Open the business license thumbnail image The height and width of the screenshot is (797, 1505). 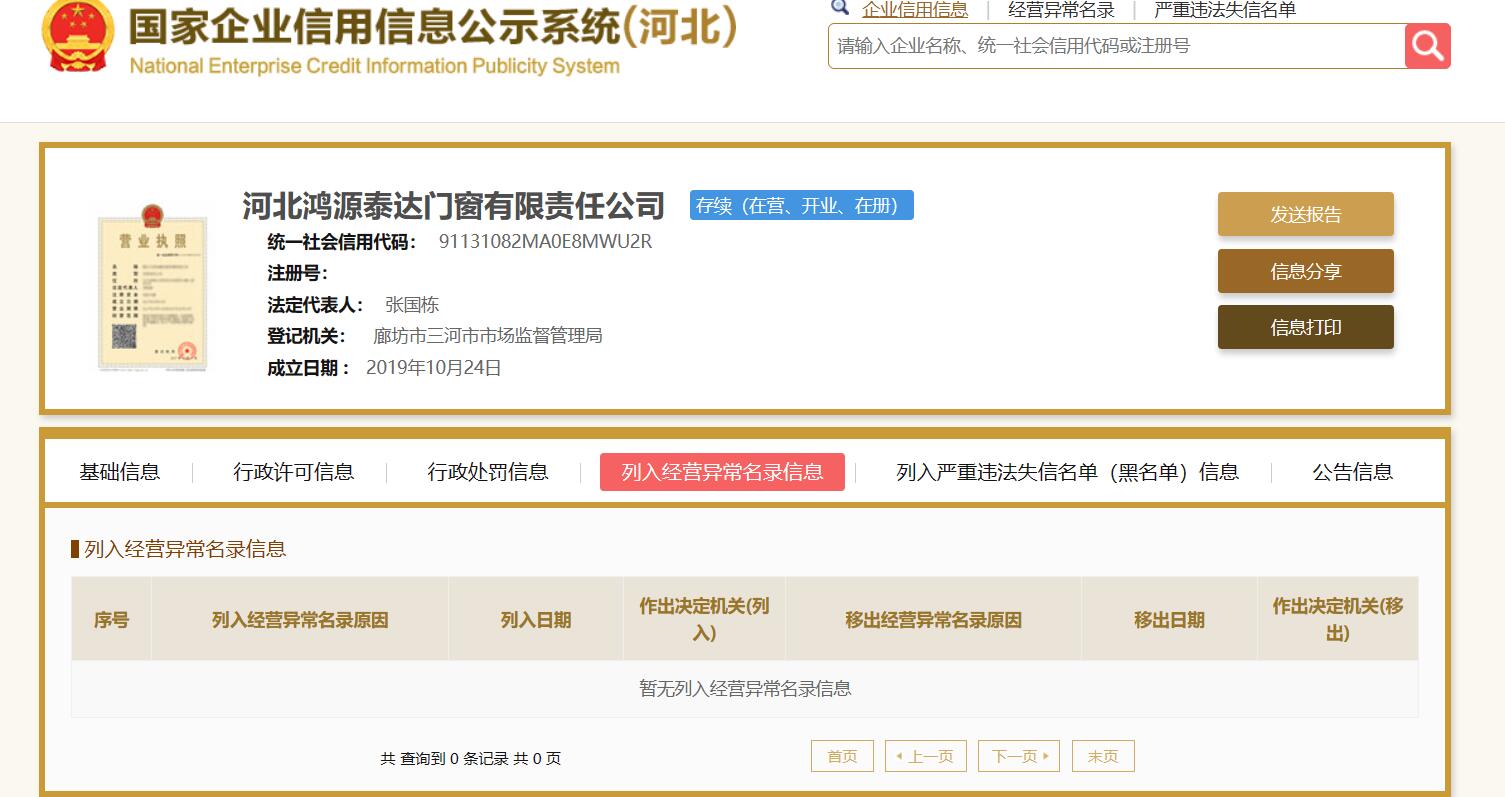pyautogui.click(x=153, y=288)
